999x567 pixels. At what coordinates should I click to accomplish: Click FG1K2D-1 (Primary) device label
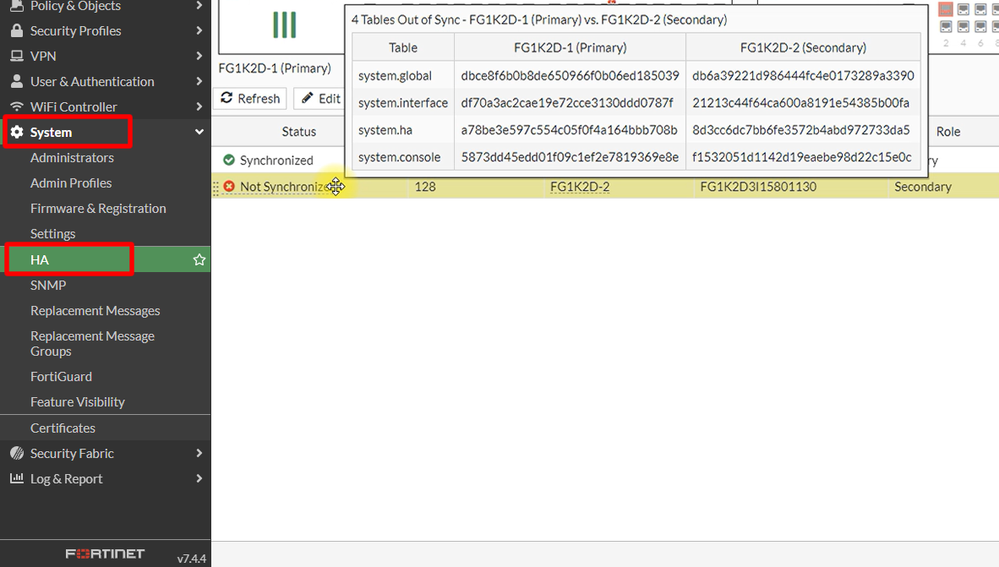(x=275, y=68)
